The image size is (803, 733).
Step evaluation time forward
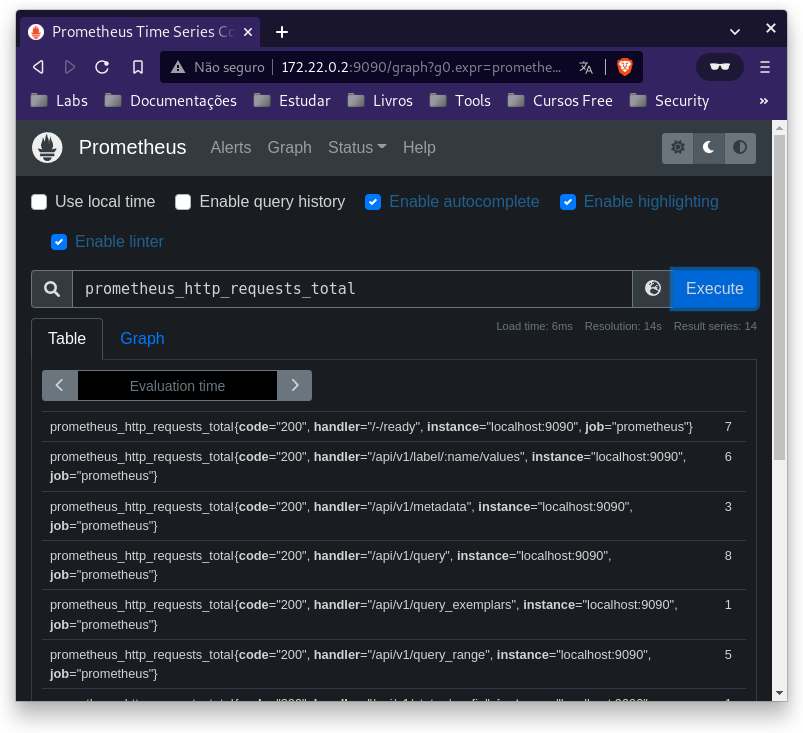click(294, 385)
